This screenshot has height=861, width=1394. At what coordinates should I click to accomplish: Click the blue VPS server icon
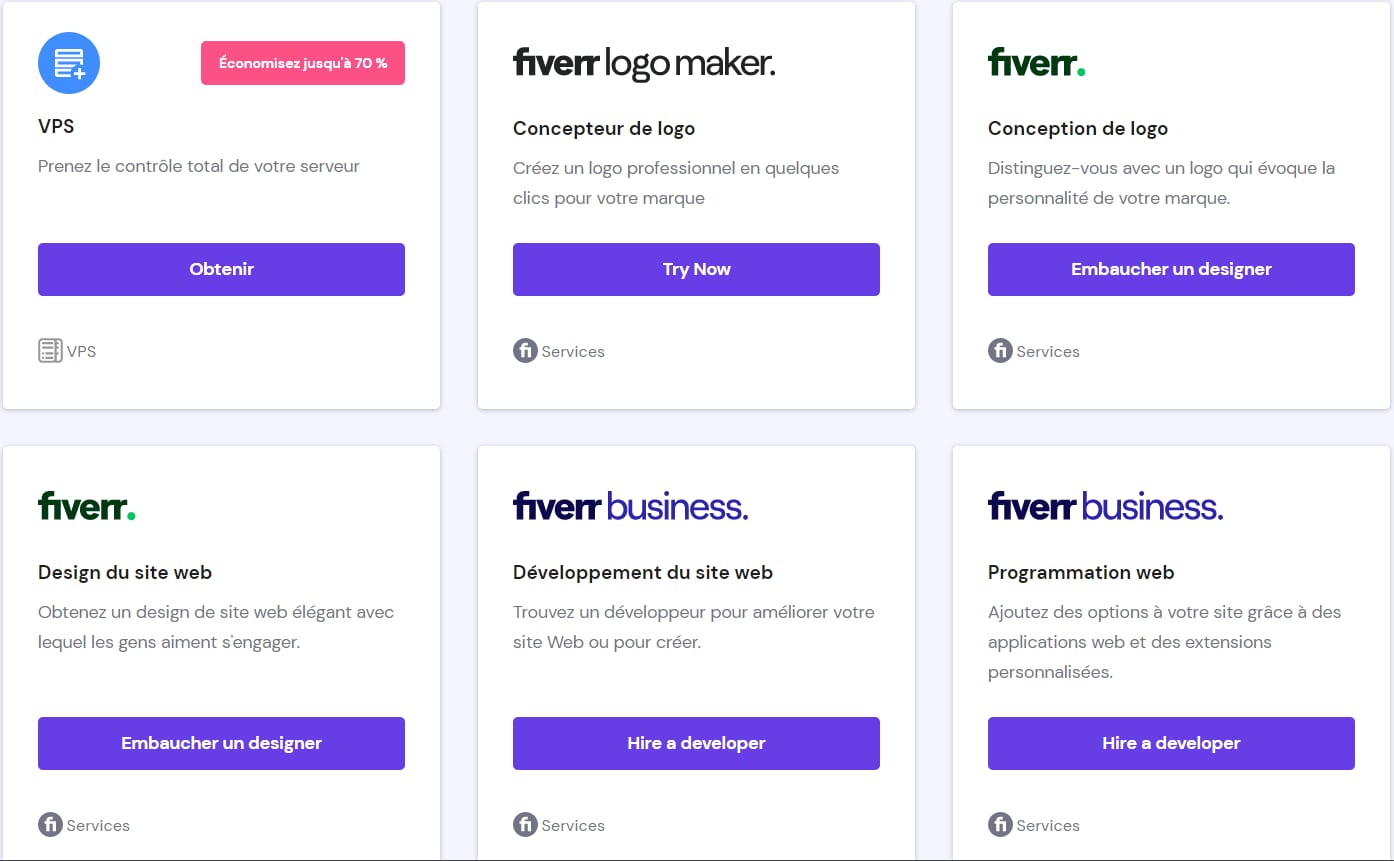69,63
